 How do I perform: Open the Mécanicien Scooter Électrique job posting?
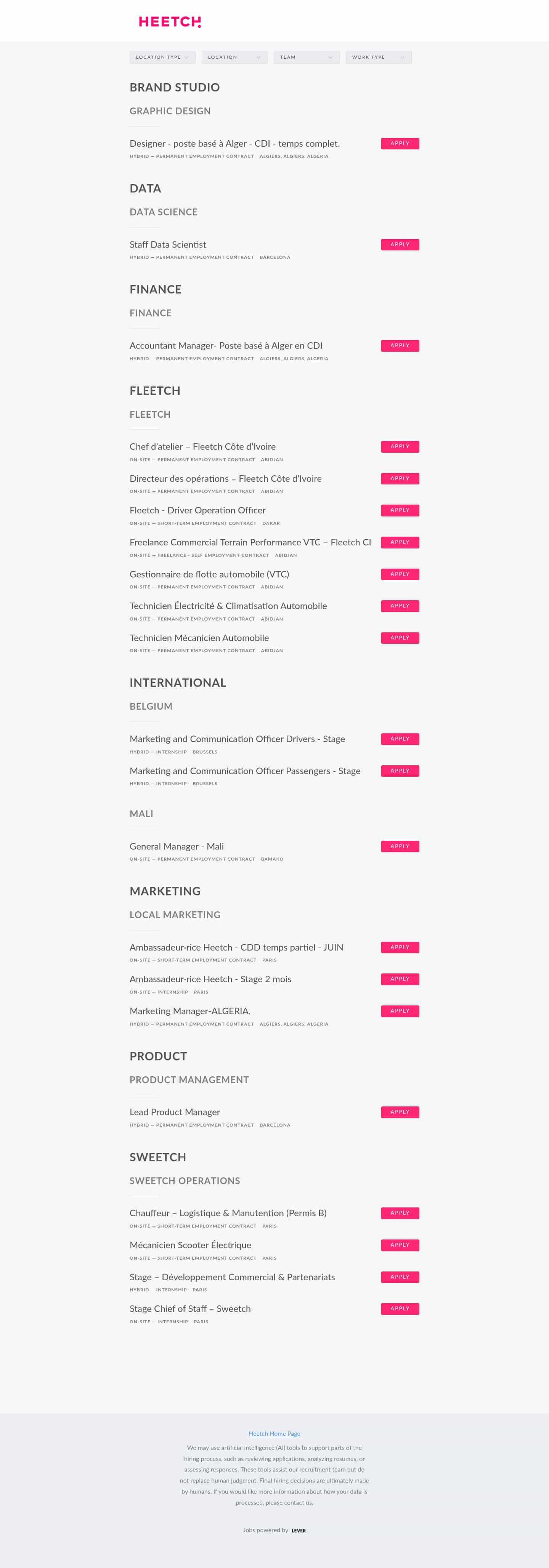(x=190, y=1245)
